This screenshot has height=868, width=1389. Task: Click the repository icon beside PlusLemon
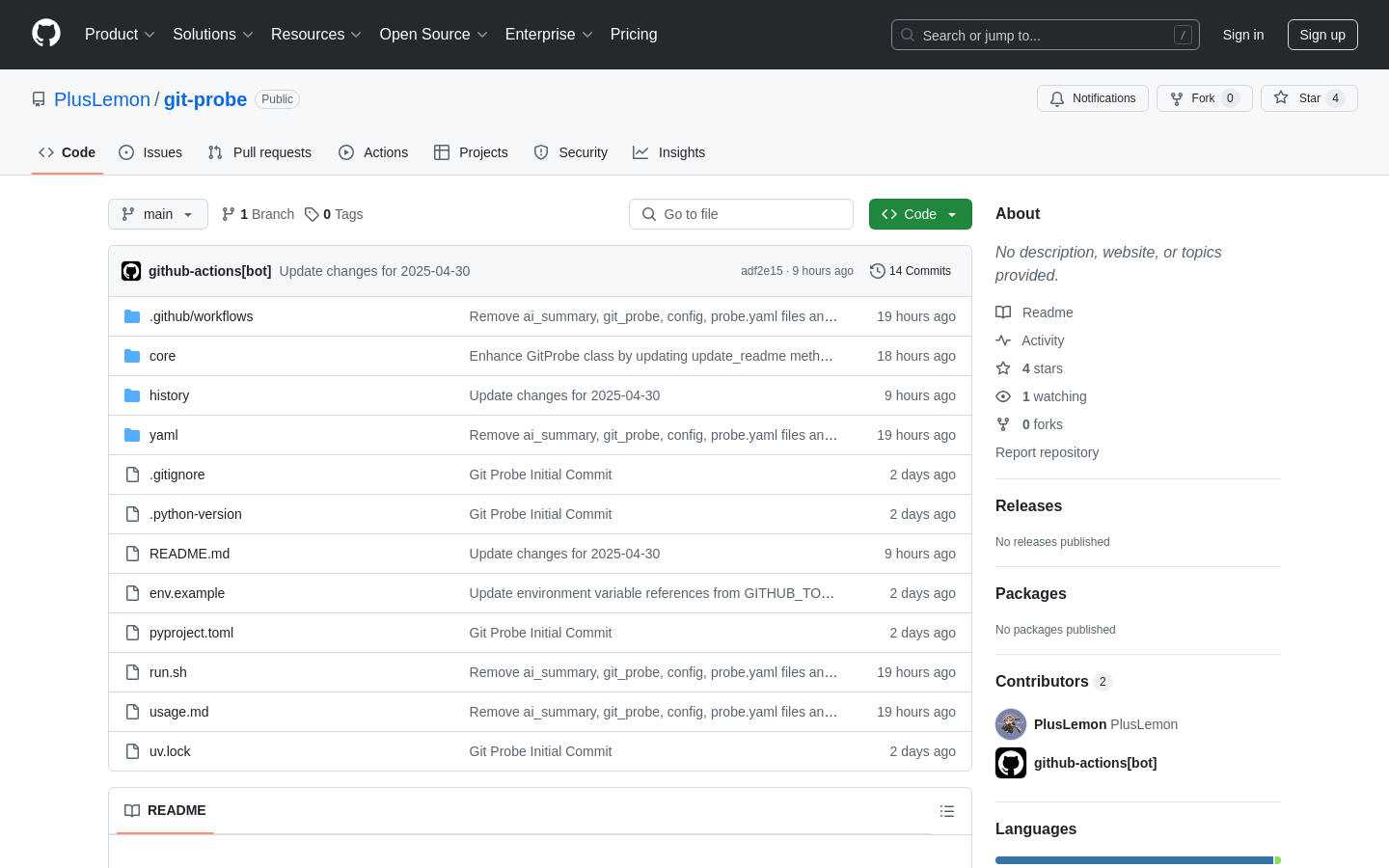point(39,99)
